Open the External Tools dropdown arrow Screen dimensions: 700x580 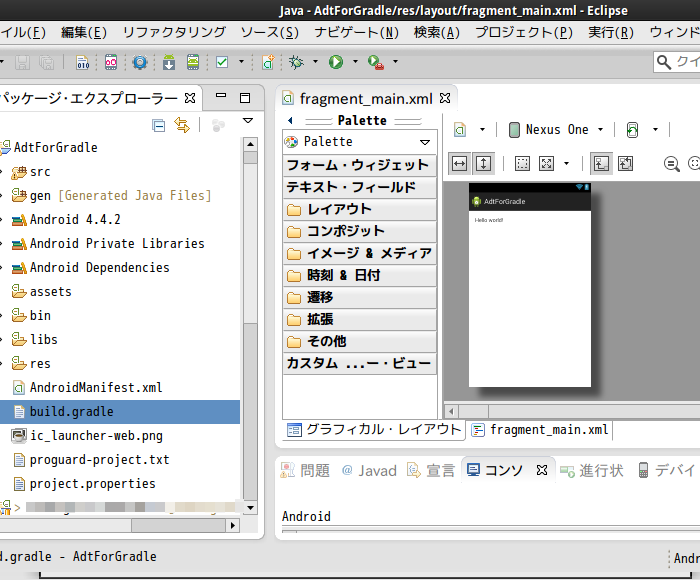point(396,61)
